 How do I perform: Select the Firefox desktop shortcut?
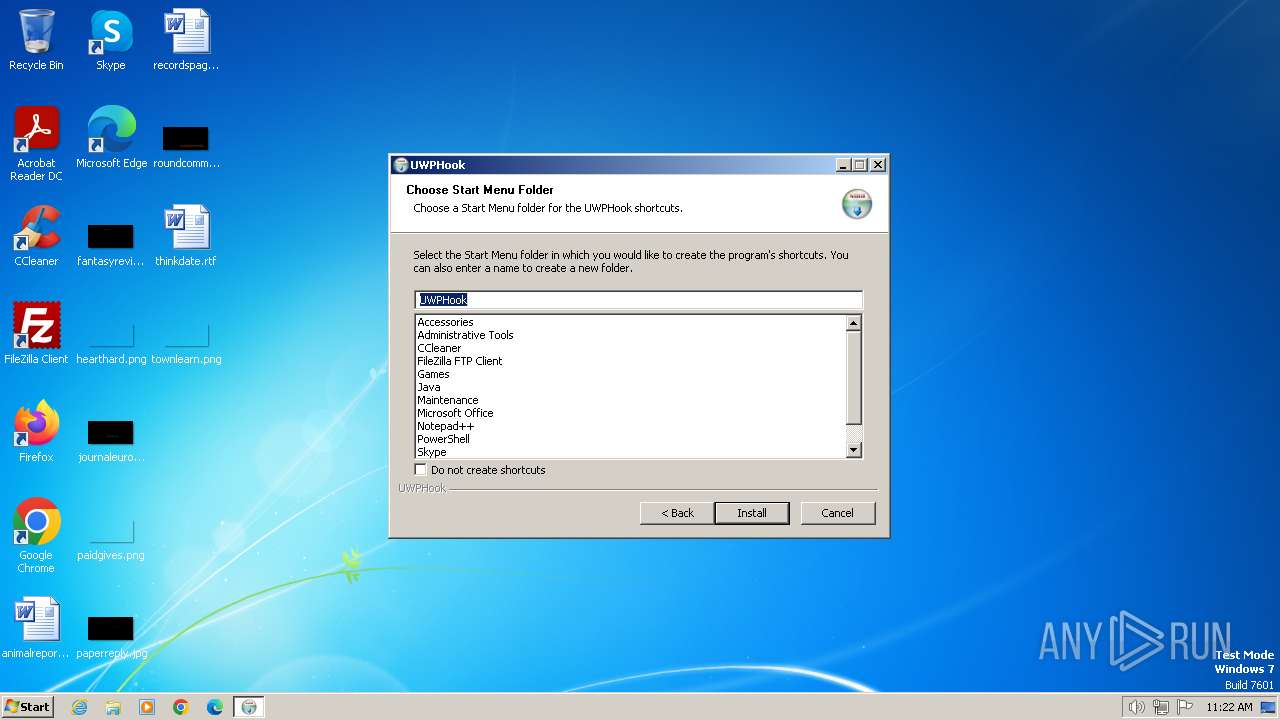[36, 432]
